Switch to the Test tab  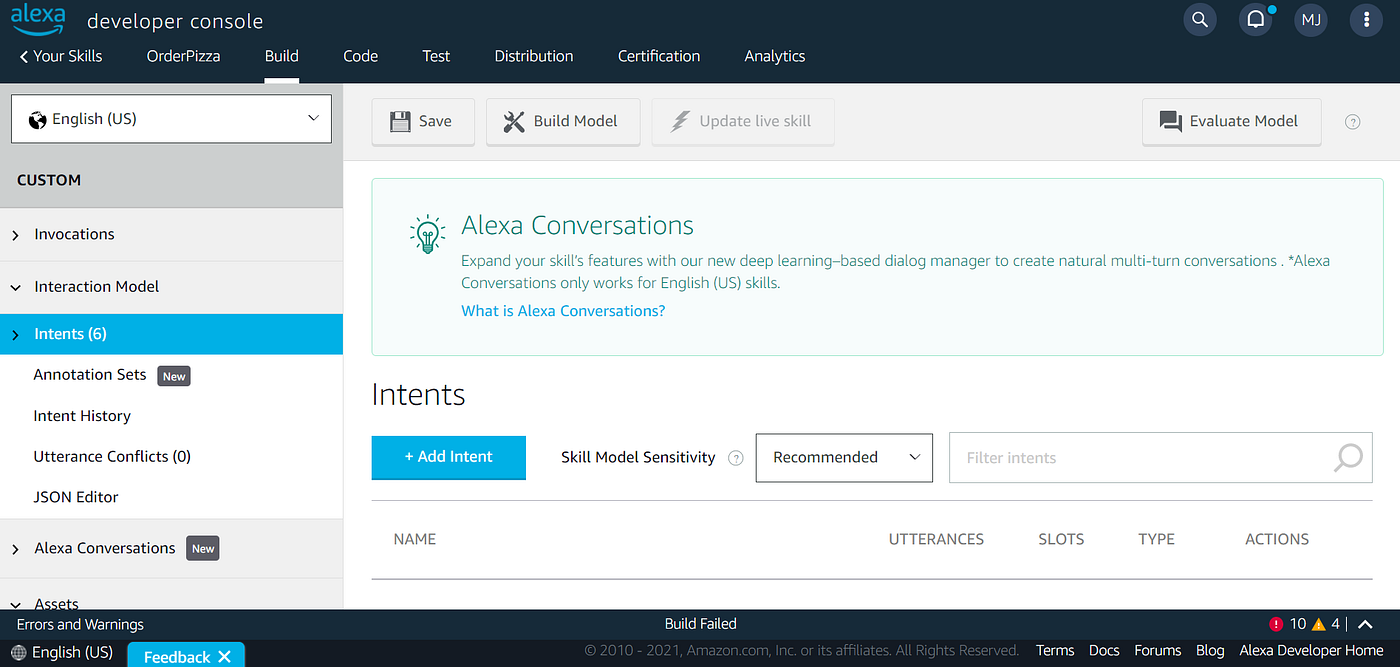[436, 56]
